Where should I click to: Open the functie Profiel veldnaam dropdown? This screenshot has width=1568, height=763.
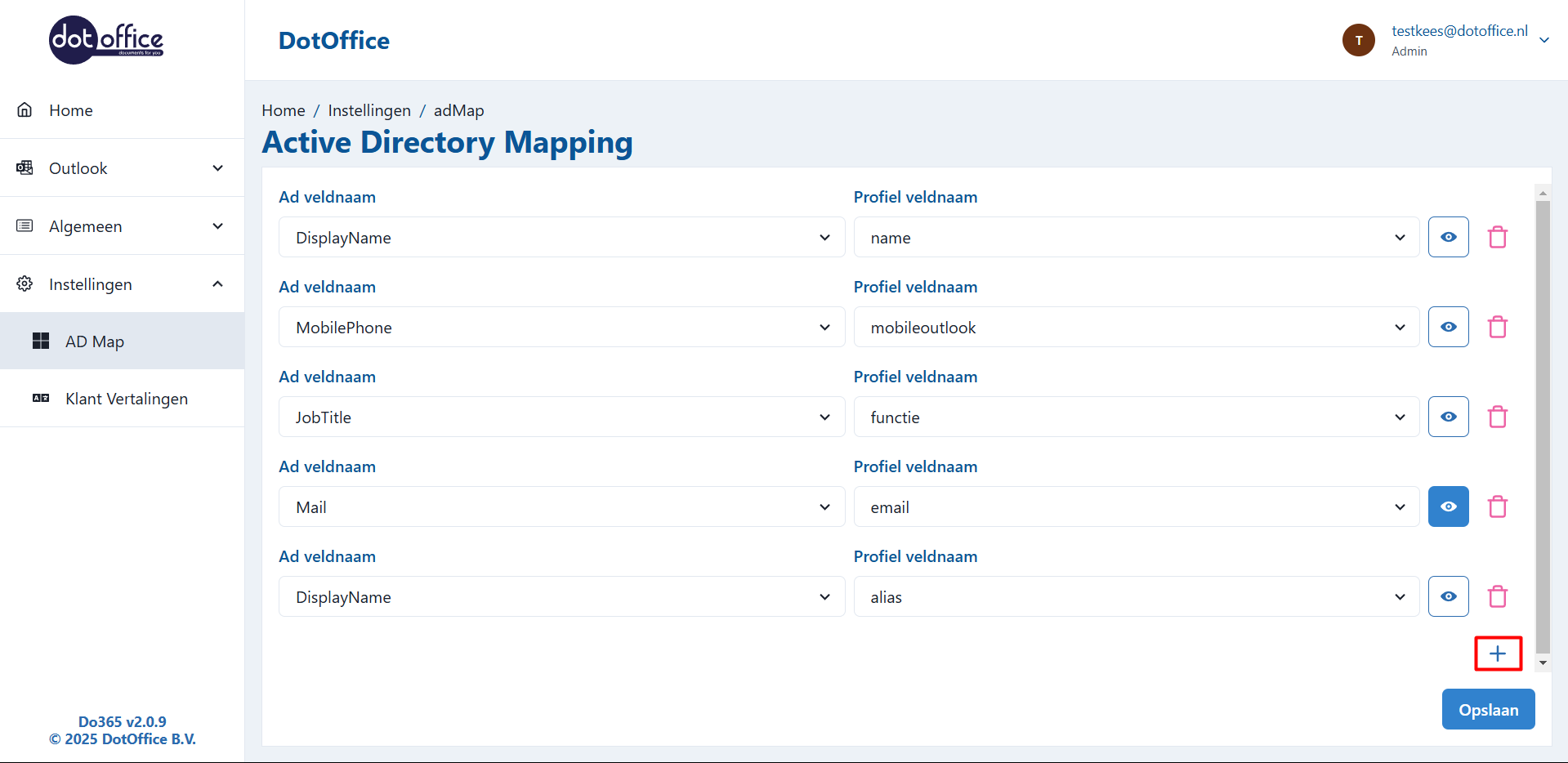tap(1136, 417)
